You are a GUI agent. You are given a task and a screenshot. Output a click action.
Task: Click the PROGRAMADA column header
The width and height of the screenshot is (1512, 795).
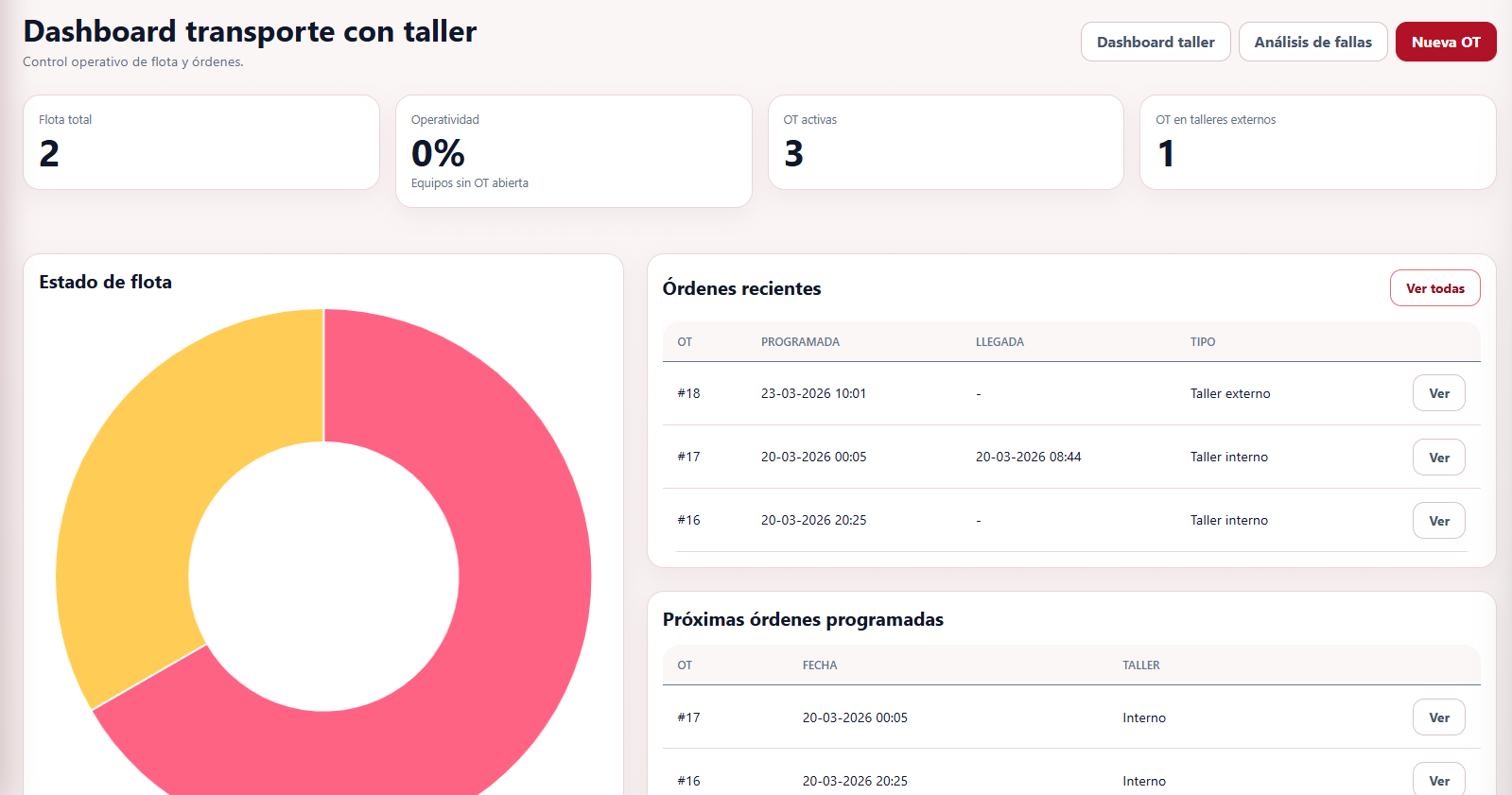800,342
